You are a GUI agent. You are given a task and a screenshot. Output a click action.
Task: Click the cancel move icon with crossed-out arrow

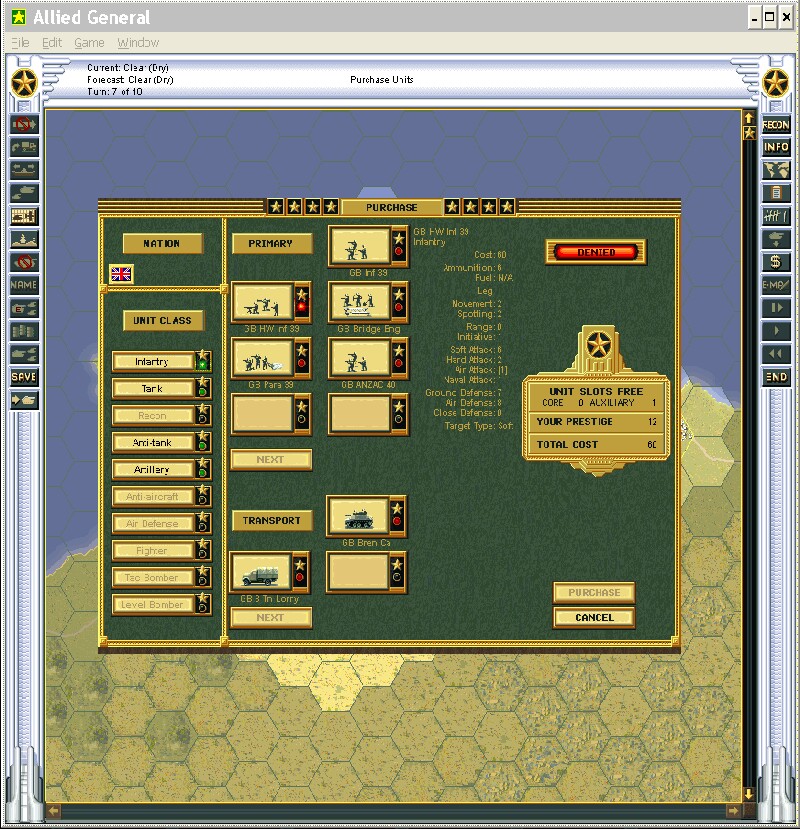pyautogui.click(x=24, y=125)
